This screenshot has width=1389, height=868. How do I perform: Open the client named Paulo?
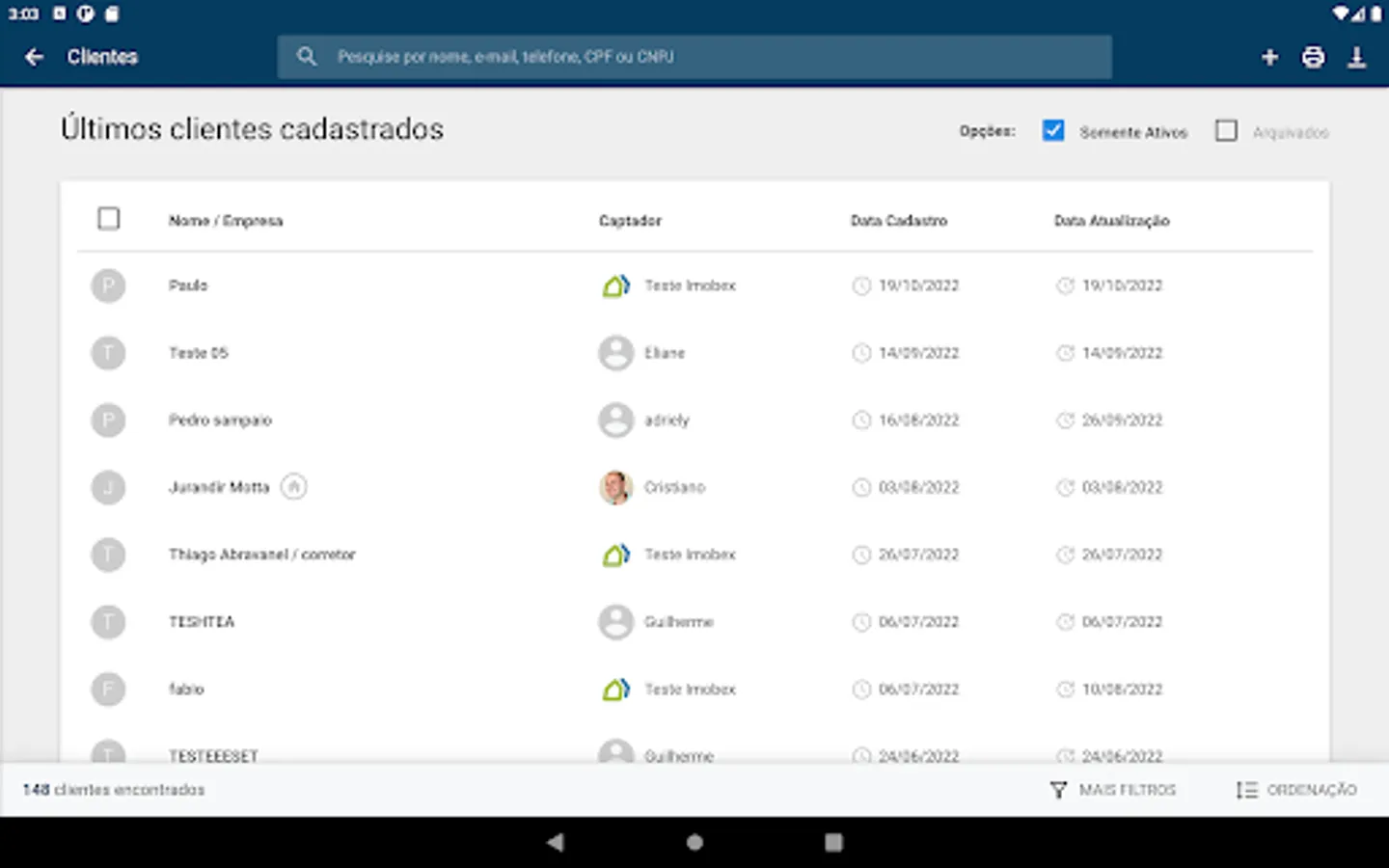188,285
